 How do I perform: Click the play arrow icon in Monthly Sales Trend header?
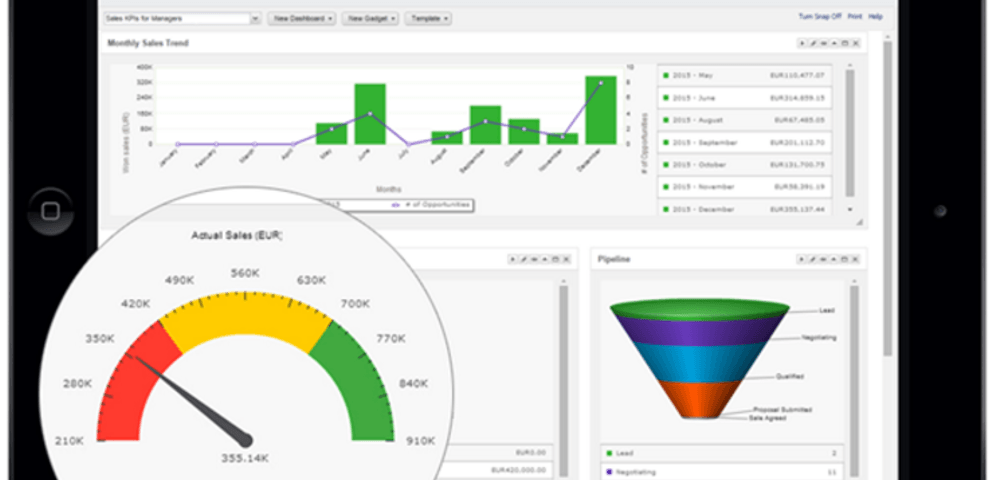tap(802, 43)
